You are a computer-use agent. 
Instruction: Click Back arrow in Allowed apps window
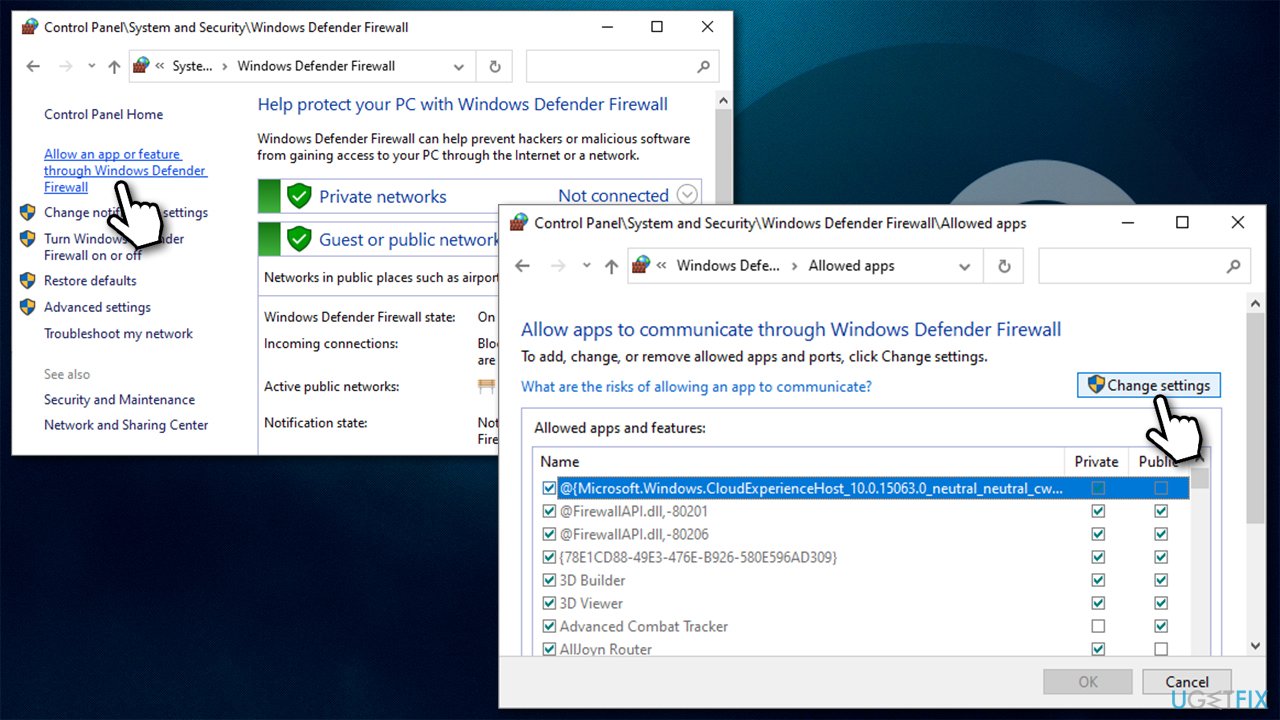coord(522,266)
